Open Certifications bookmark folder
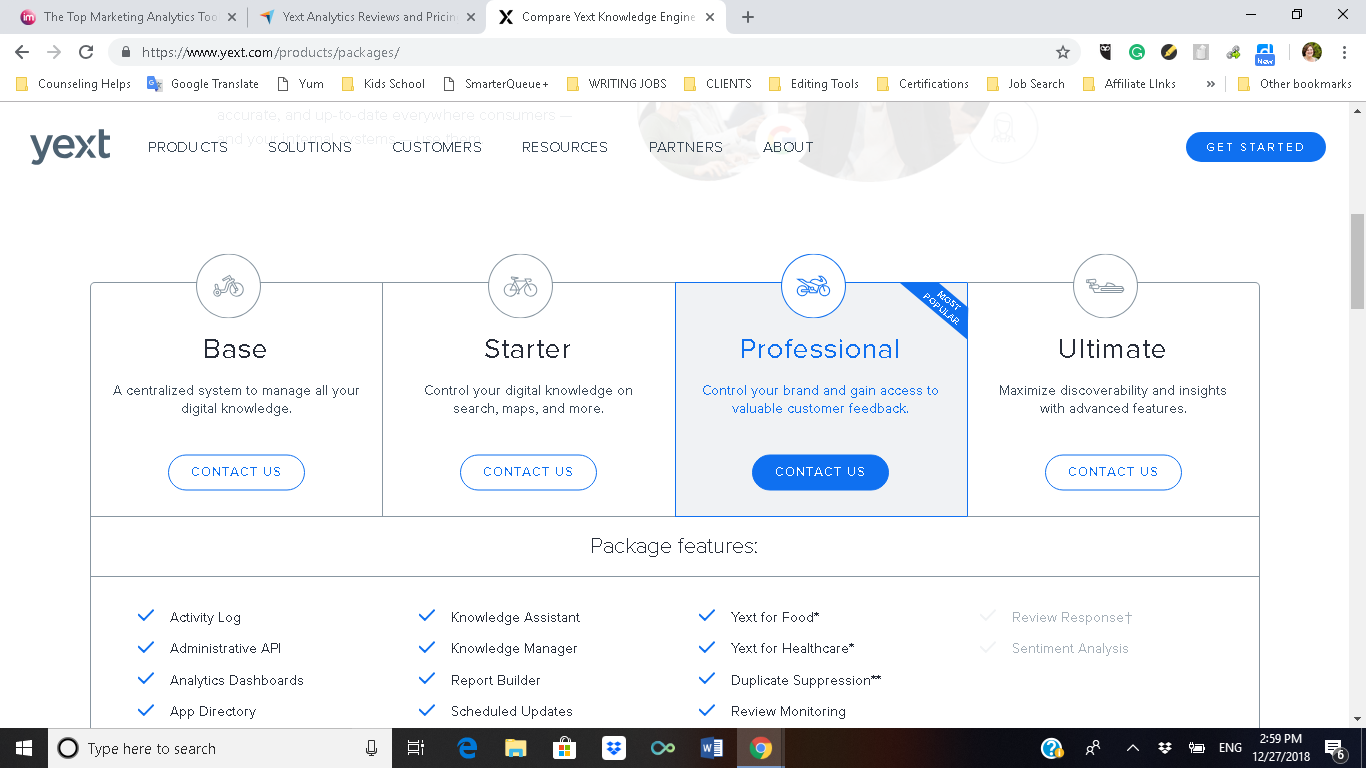Screen dimensions: 1366x768 922,84
